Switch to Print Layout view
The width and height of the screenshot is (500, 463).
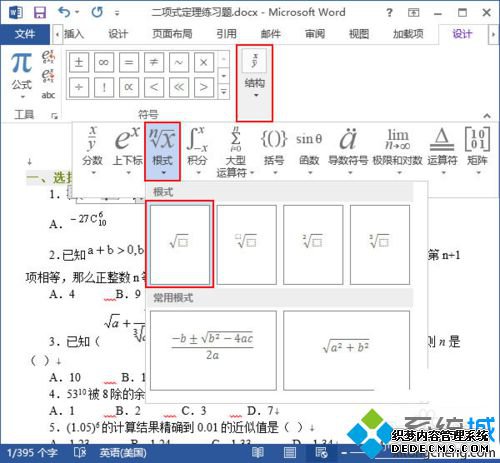pyautogui.click(x=289, y=453)
